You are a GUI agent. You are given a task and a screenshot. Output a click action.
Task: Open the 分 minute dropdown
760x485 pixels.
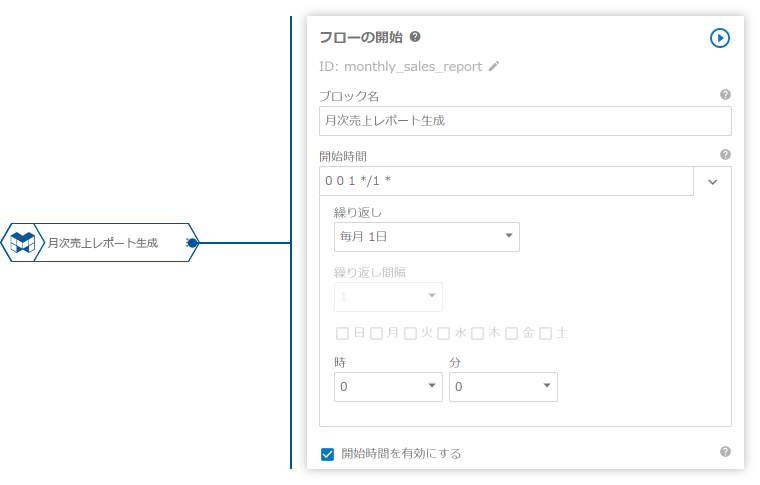pos(503,387)
